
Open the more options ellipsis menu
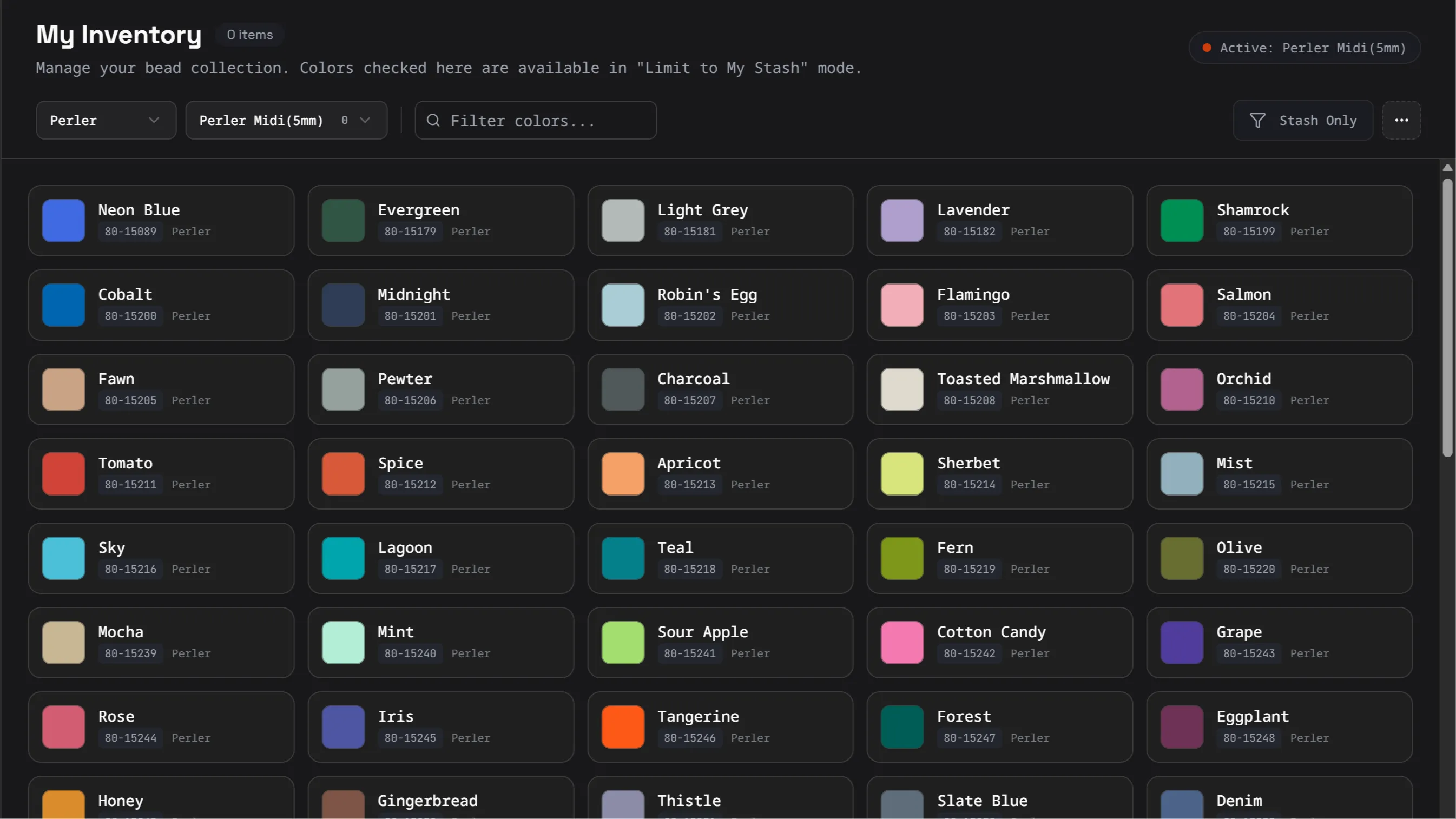click(1402, 120)
